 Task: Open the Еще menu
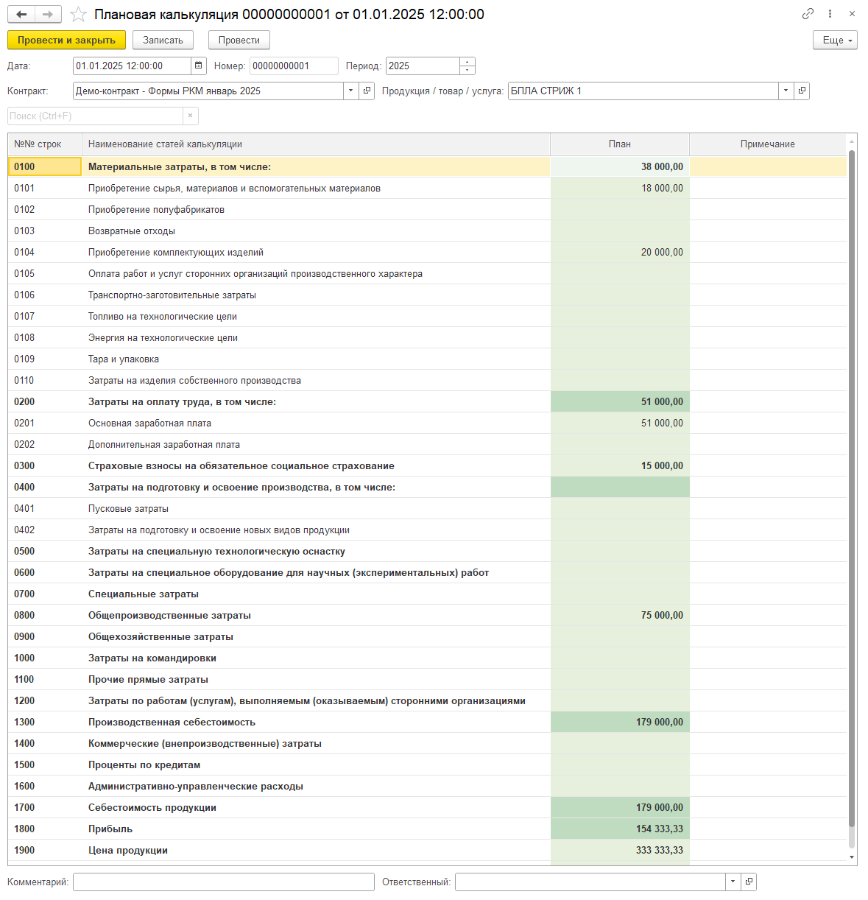tap(835, 40)
